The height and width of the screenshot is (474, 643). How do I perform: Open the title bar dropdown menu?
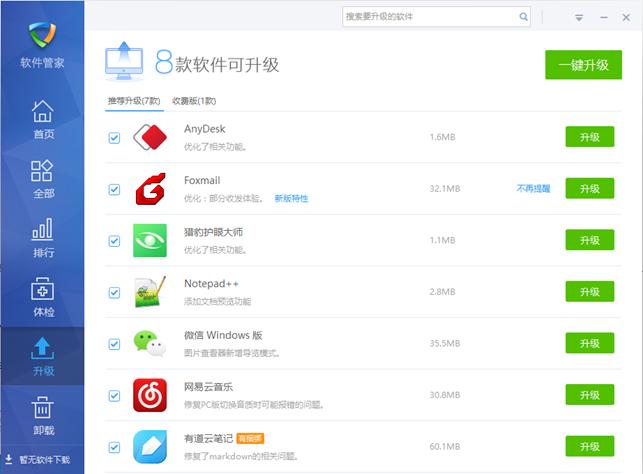pos(579,18)
